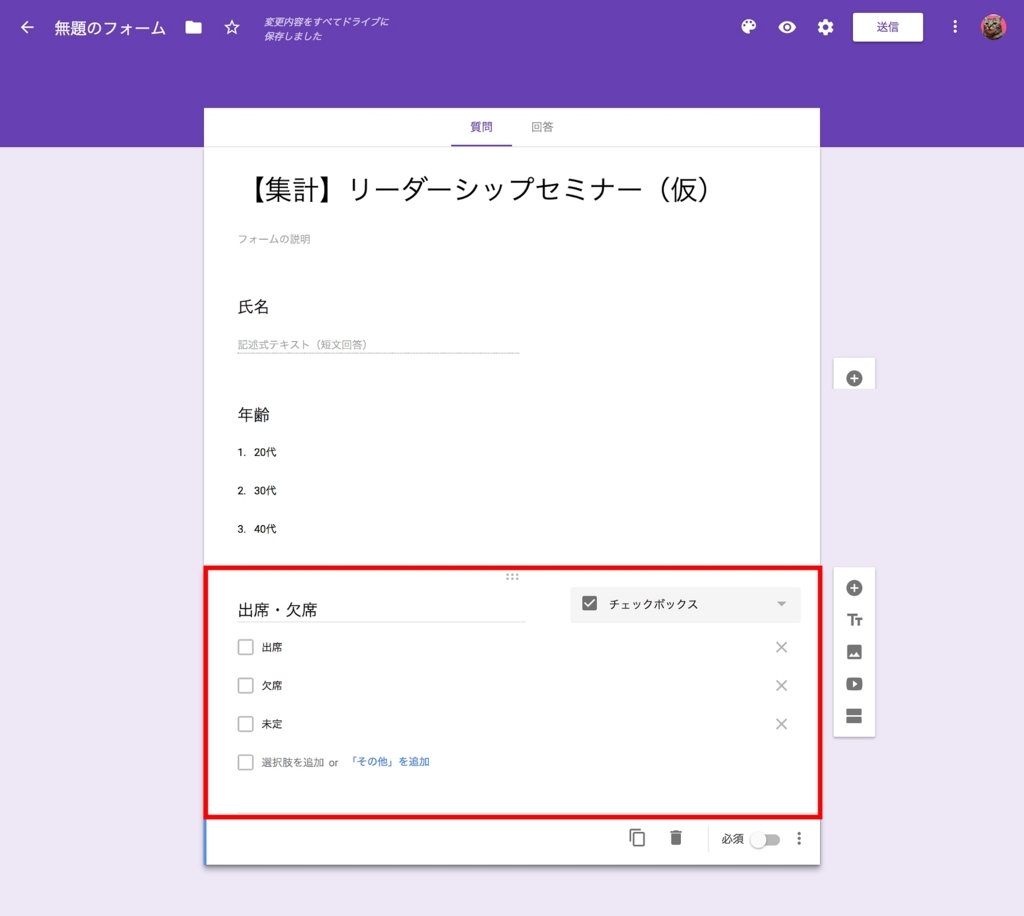Insert an image using the image icon
This screenshot has width=1024, height=916.
click(x=854, y=652)
